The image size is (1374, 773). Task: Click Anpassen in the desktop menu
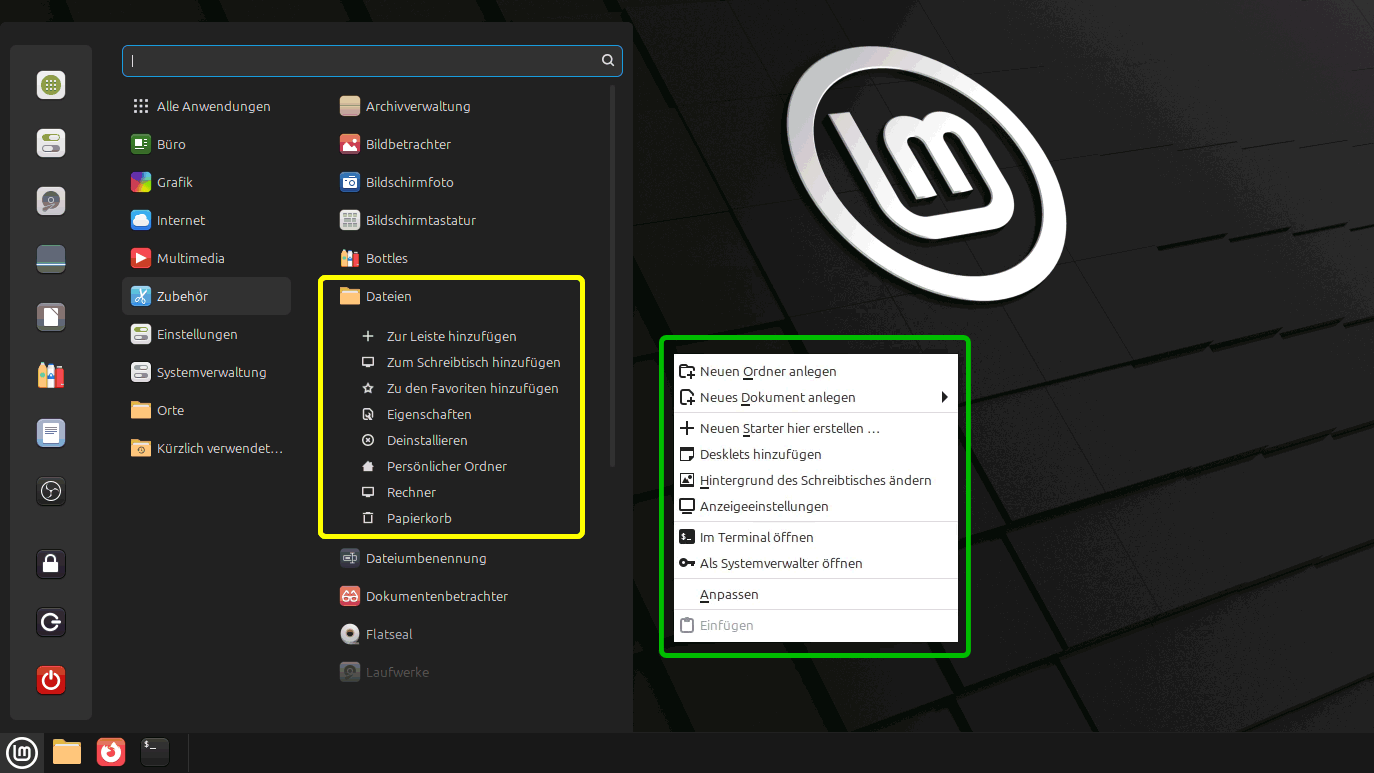[x=729, y=594]
